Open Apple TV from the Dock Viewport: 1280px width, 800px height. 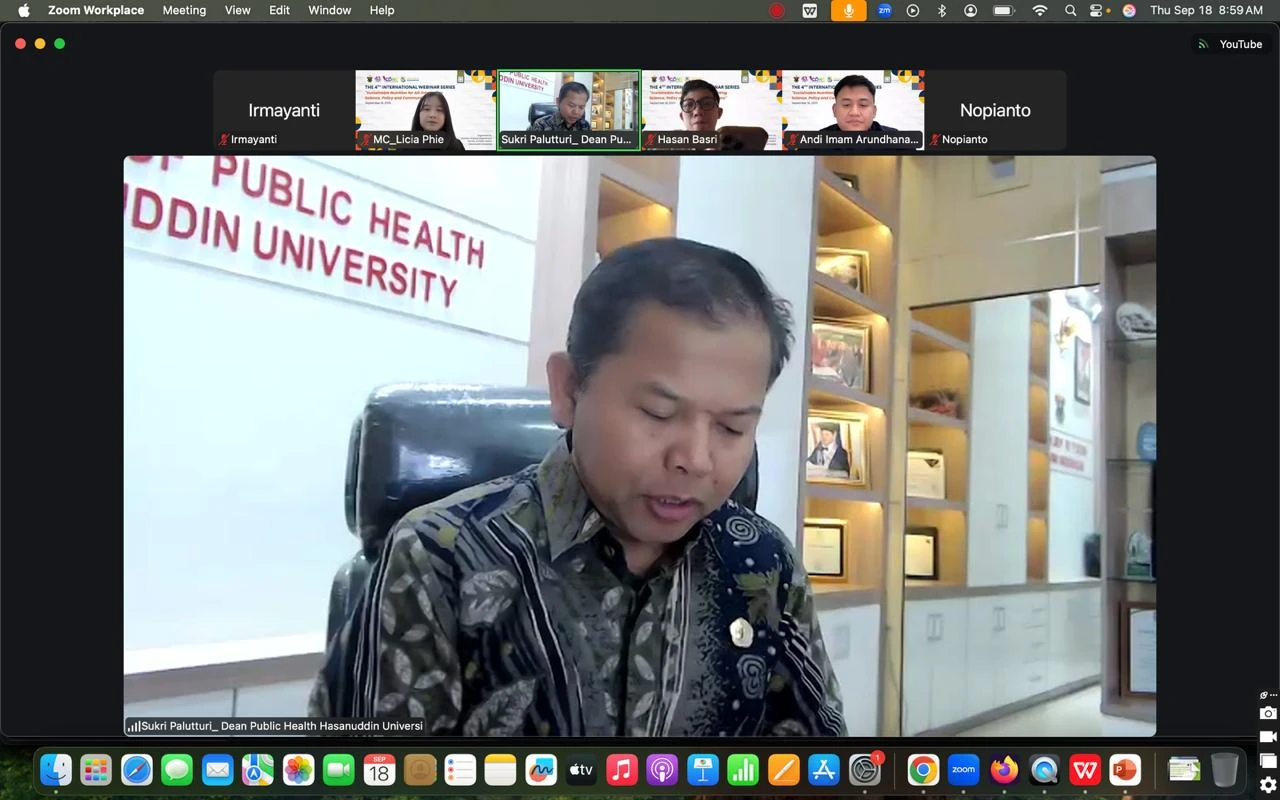pyautogui.click(x=581, y=770)
